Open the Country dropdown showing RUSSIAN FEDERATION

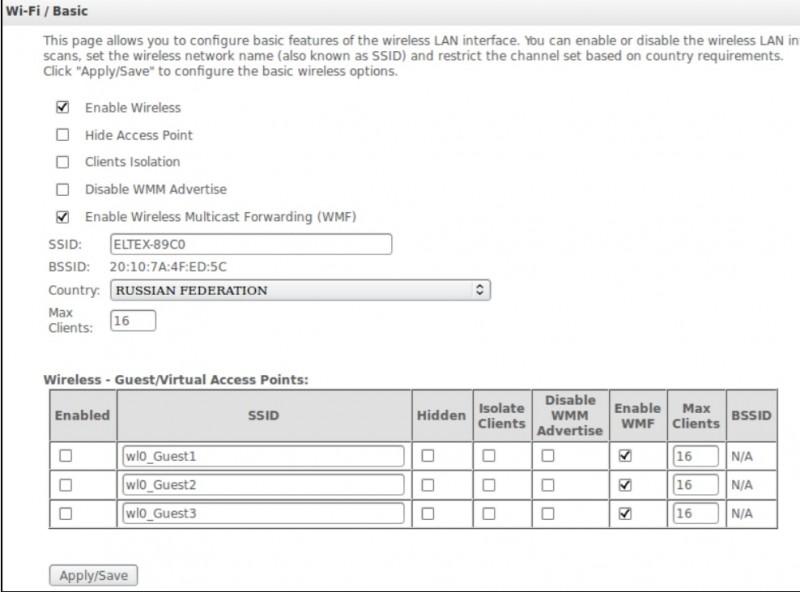(x=301, y=290)
